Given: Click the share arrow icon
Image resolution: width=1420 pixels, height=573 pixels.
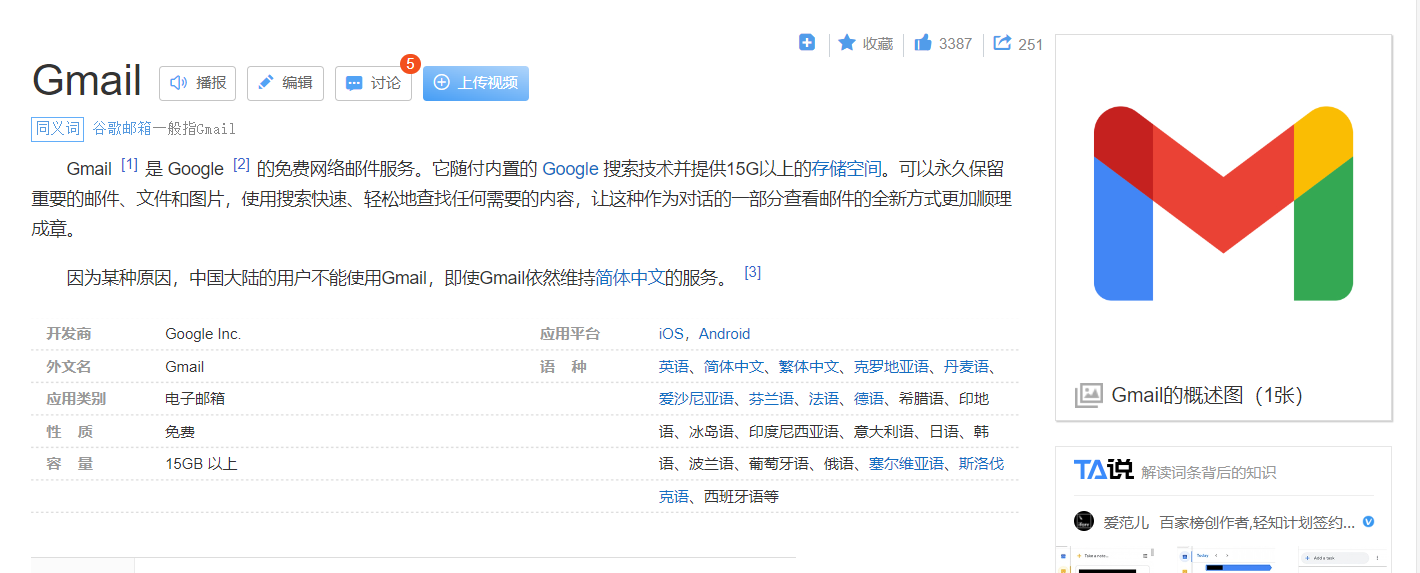Looking at the screenshot, I should pos(1002,43).
